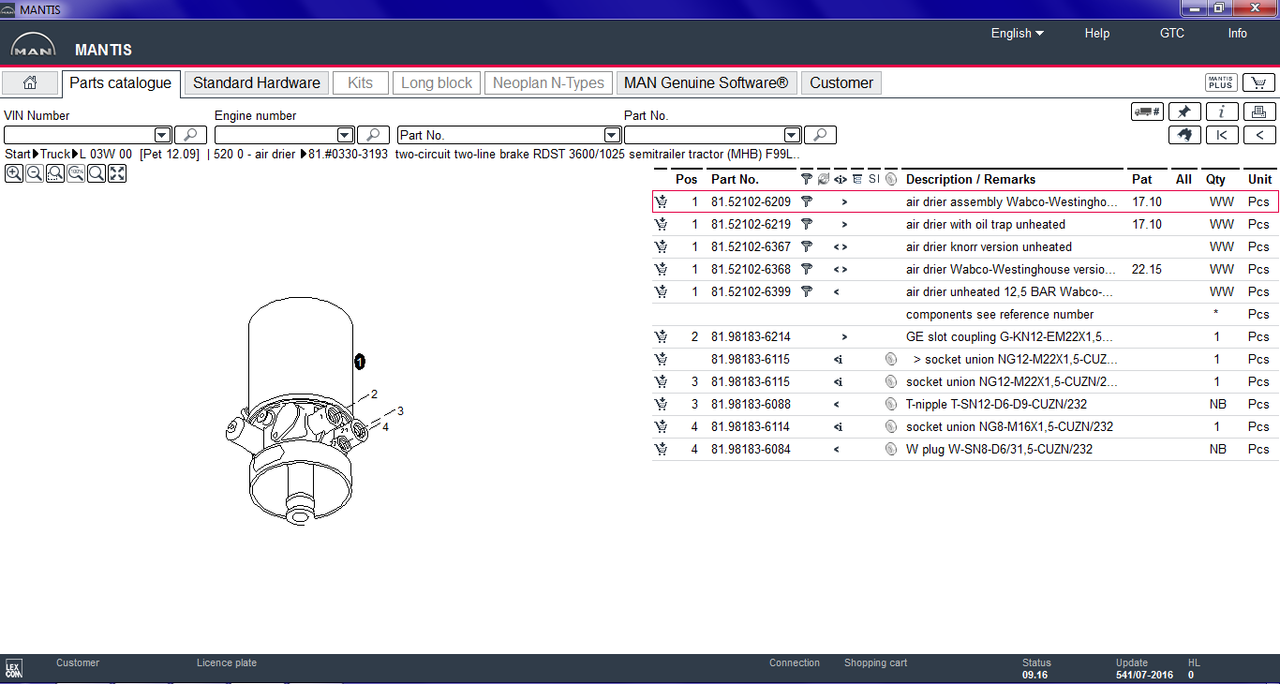This screenshot has height=684, width=1280.
Task: Open the Info menu
Action: pyautogui.click(x=1237, y=33)
